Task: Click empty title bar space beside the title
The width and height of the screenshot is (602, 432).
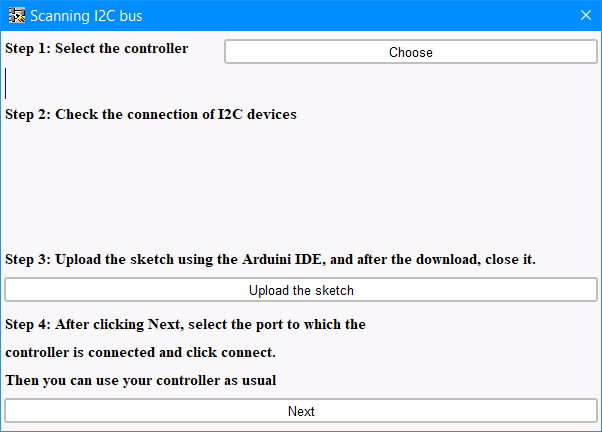Action: 357,15
